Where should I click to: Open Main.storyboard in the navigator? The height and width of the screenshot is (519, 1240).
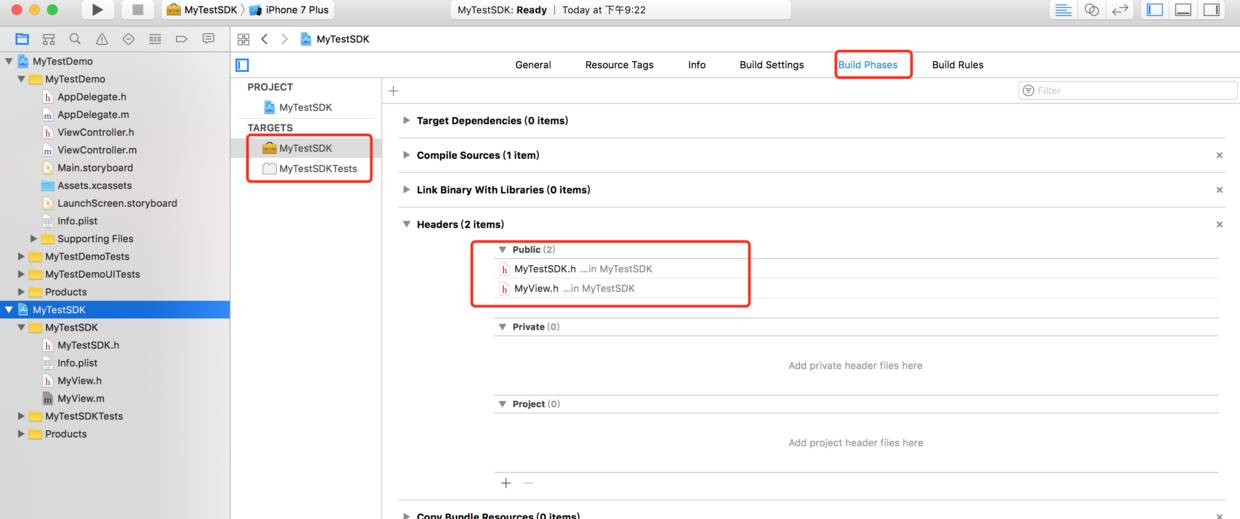pos(95,168)
